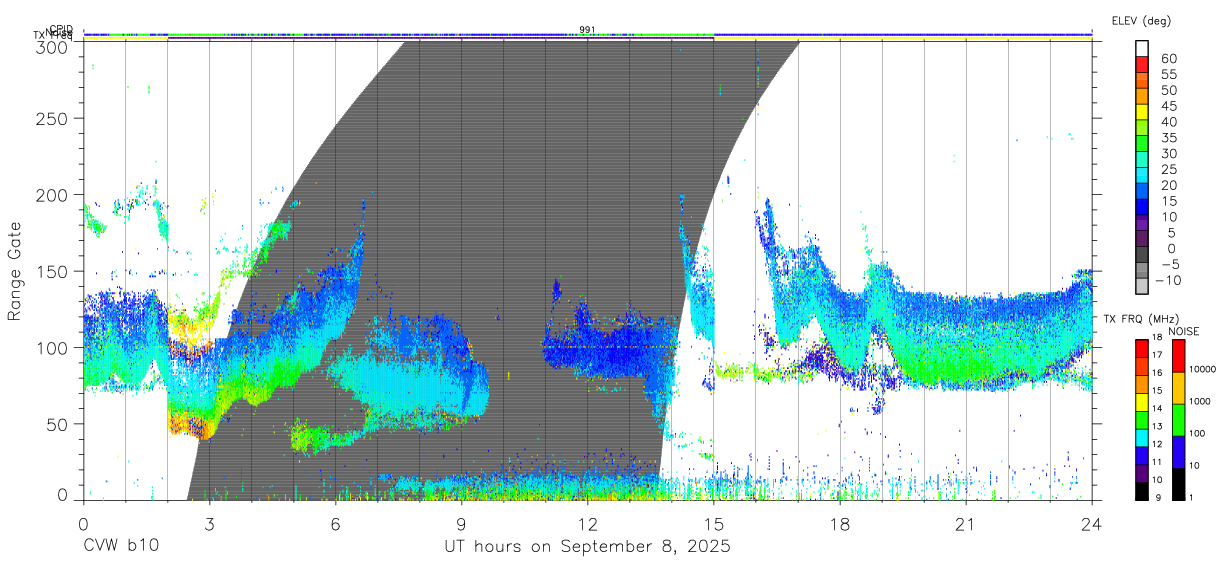Click the ELEV scale label '-10'
This screenshot has height=567, width=1228.
(1167, 280)
